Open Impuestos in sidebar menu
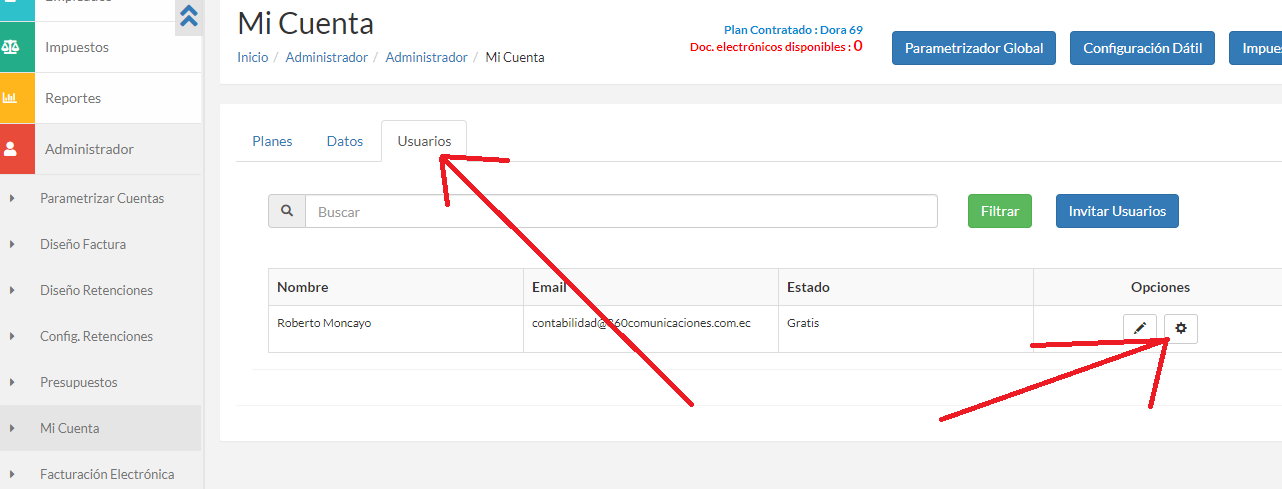This screenshot has height=489, width=1282. pyautogui.click(x=77, y=47)
